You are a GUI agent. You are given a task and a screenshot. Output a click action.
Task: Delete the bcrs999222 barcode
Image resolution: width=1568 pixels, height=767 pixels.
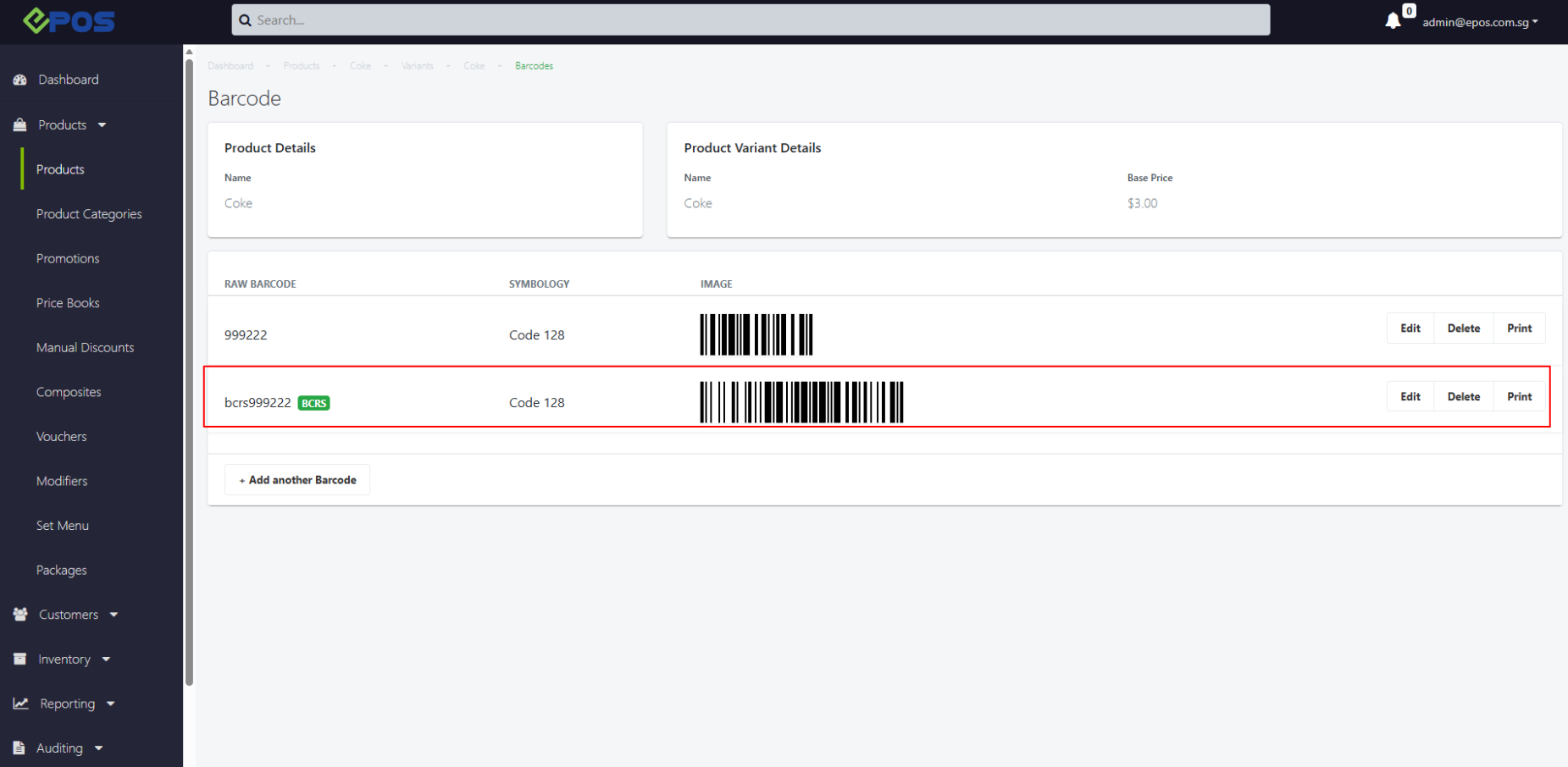(1464, 396)
